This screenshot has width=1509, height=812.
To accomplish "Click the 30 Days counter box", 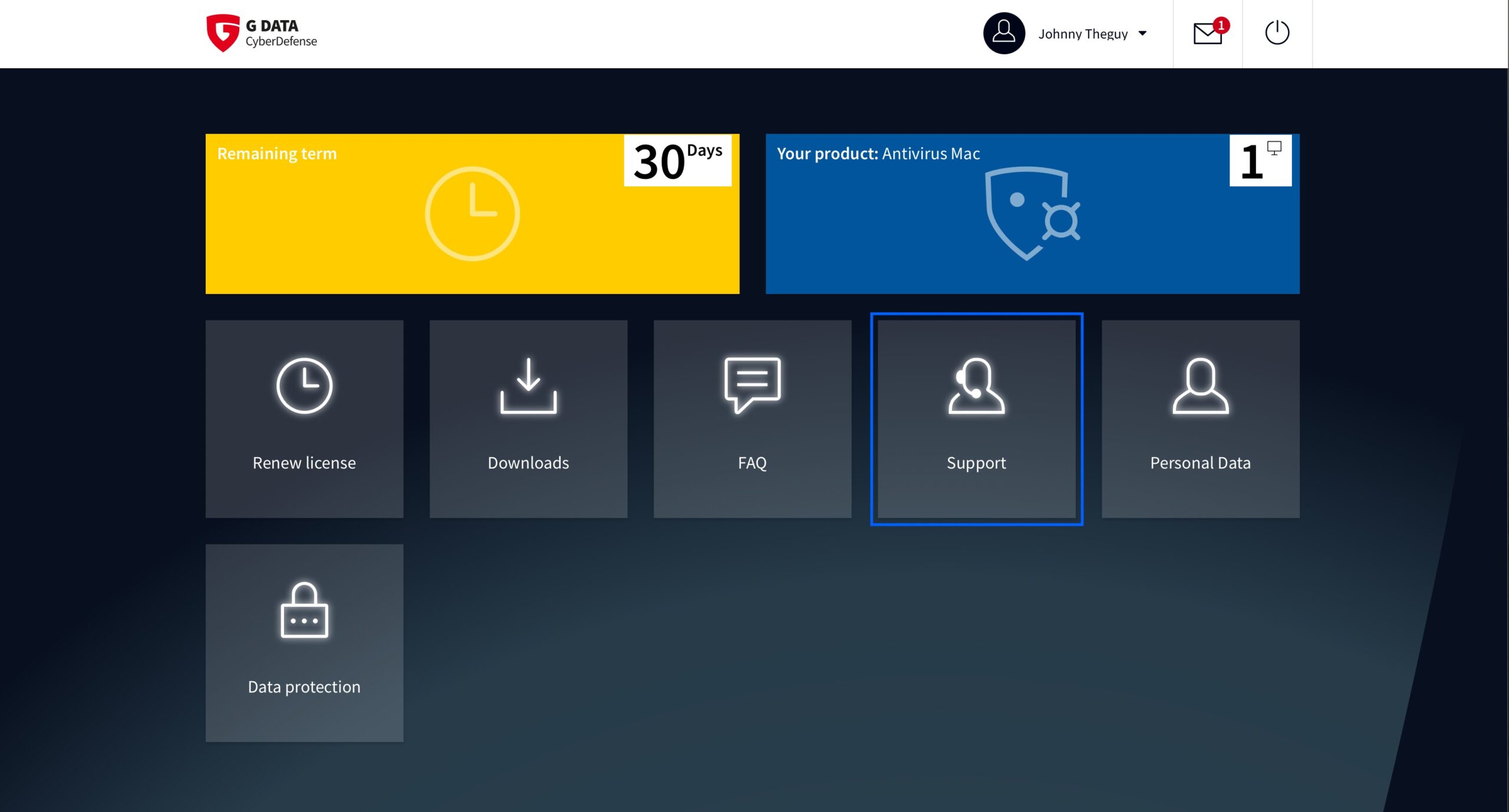I will click(678, 161).
